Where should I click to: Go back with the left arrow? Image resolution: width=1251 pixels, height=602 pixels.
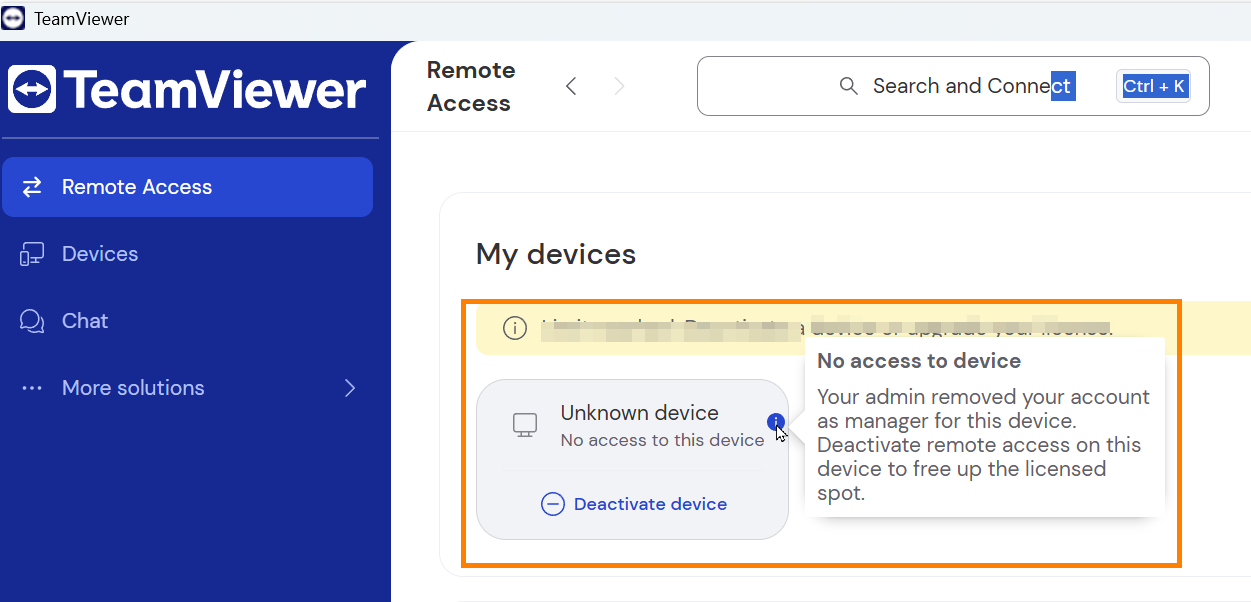(x=571, y=86)
